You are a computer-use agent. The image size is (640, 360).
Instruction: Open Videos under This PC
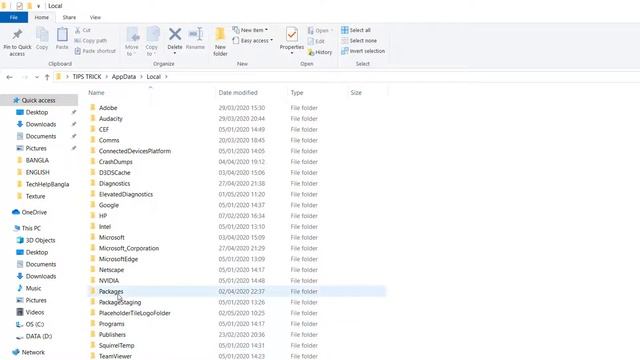point(35,312)
